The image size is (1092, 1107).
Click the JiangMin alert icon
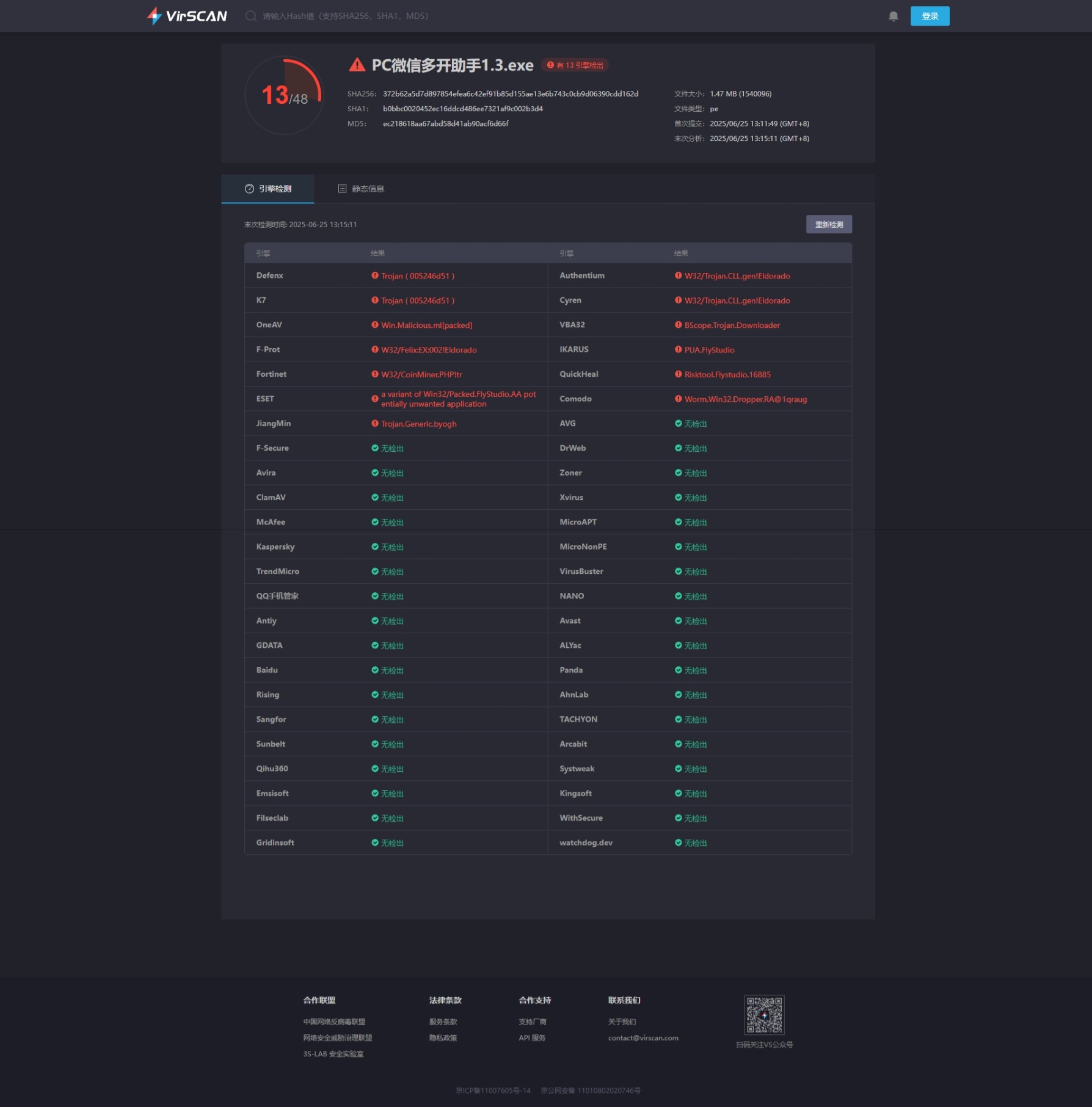[375, 423]
